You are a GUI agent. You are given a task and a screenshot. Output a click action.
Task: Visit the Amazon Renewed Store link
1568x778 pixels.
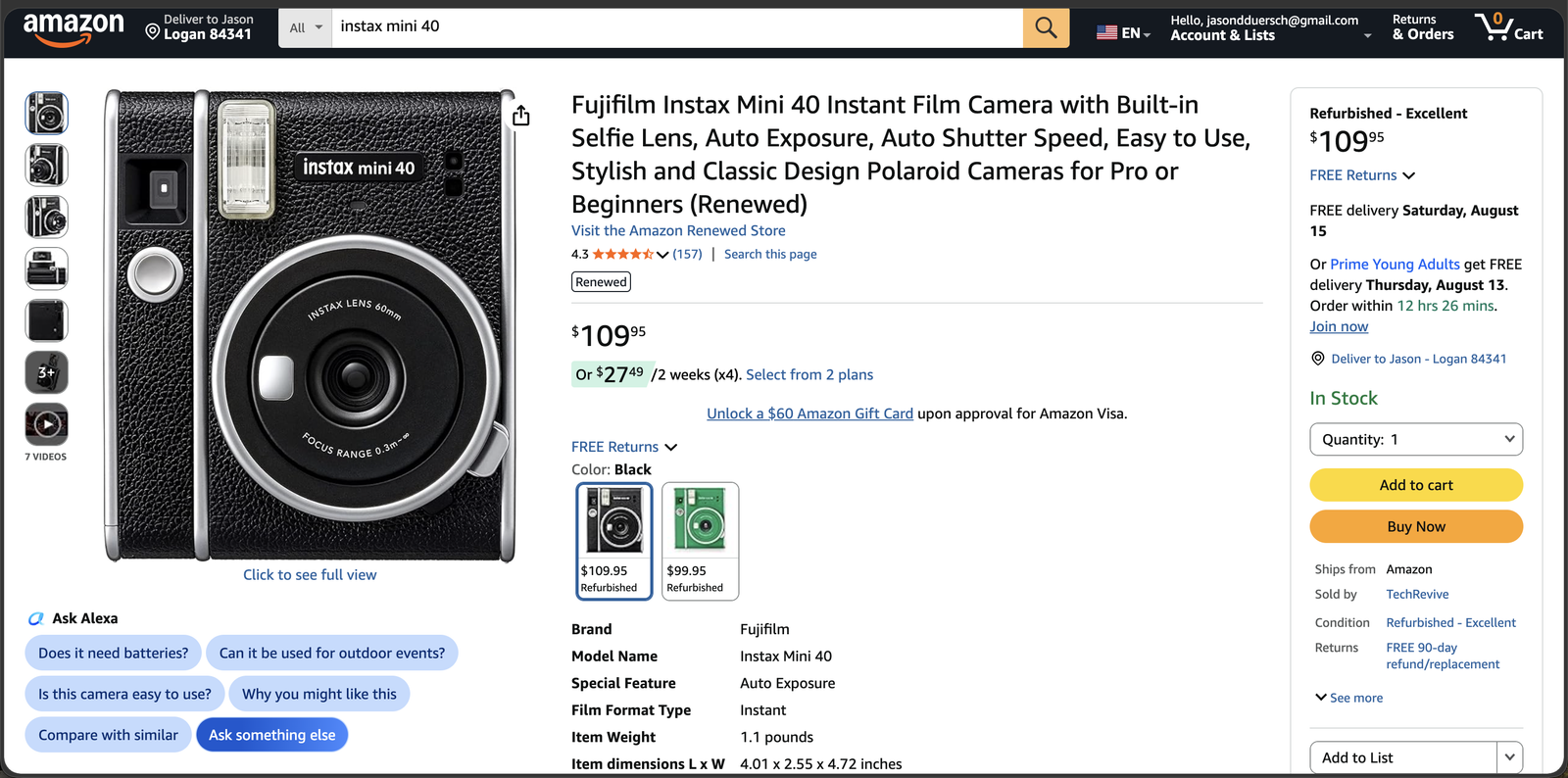click(678, 230)
